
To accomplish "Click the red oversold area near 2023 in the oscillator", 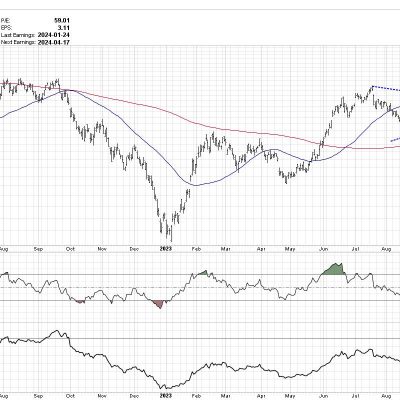I will pyautogui.click(x=159, y=304).
